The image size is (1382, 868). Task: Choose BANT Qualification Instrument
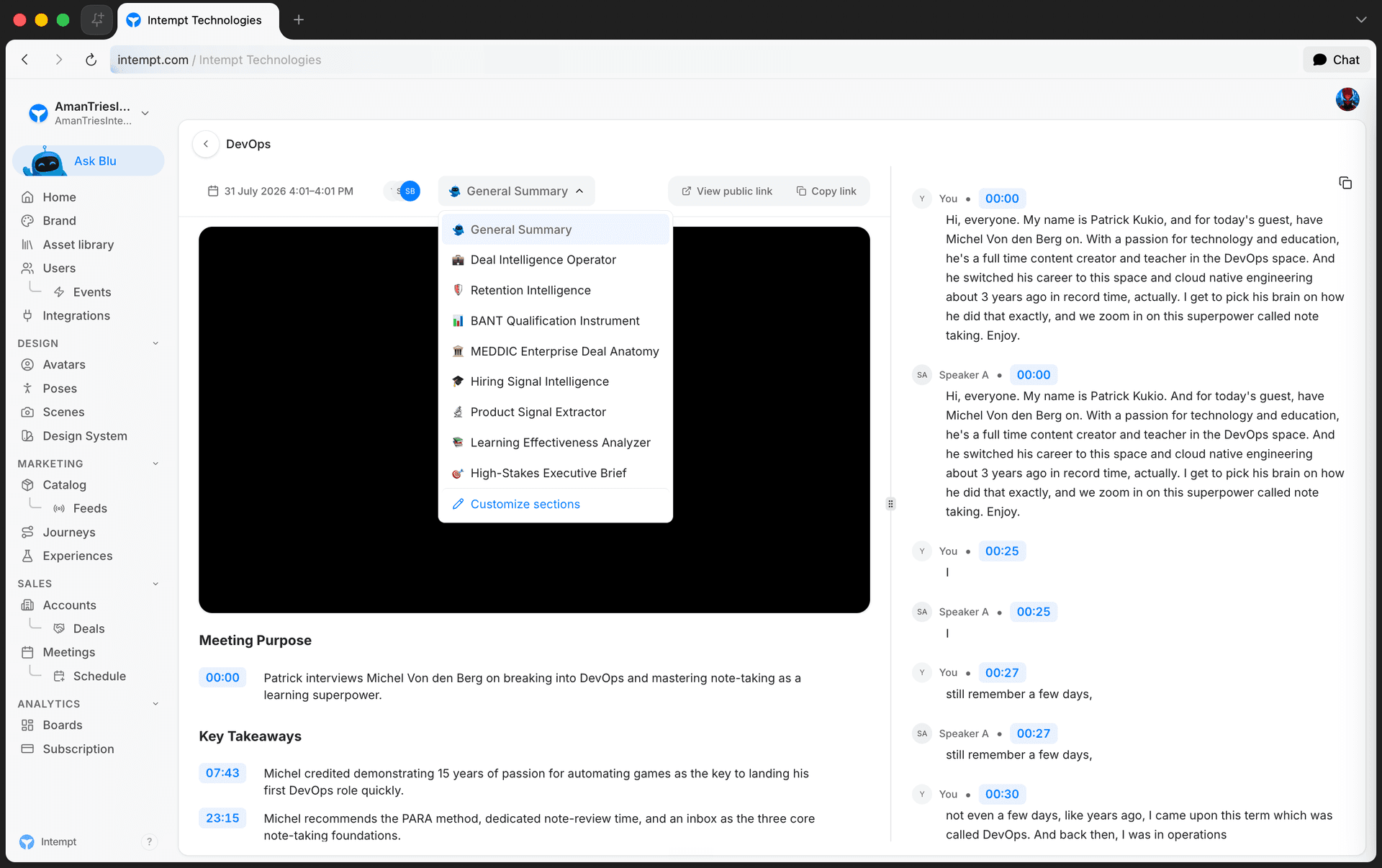555,321
